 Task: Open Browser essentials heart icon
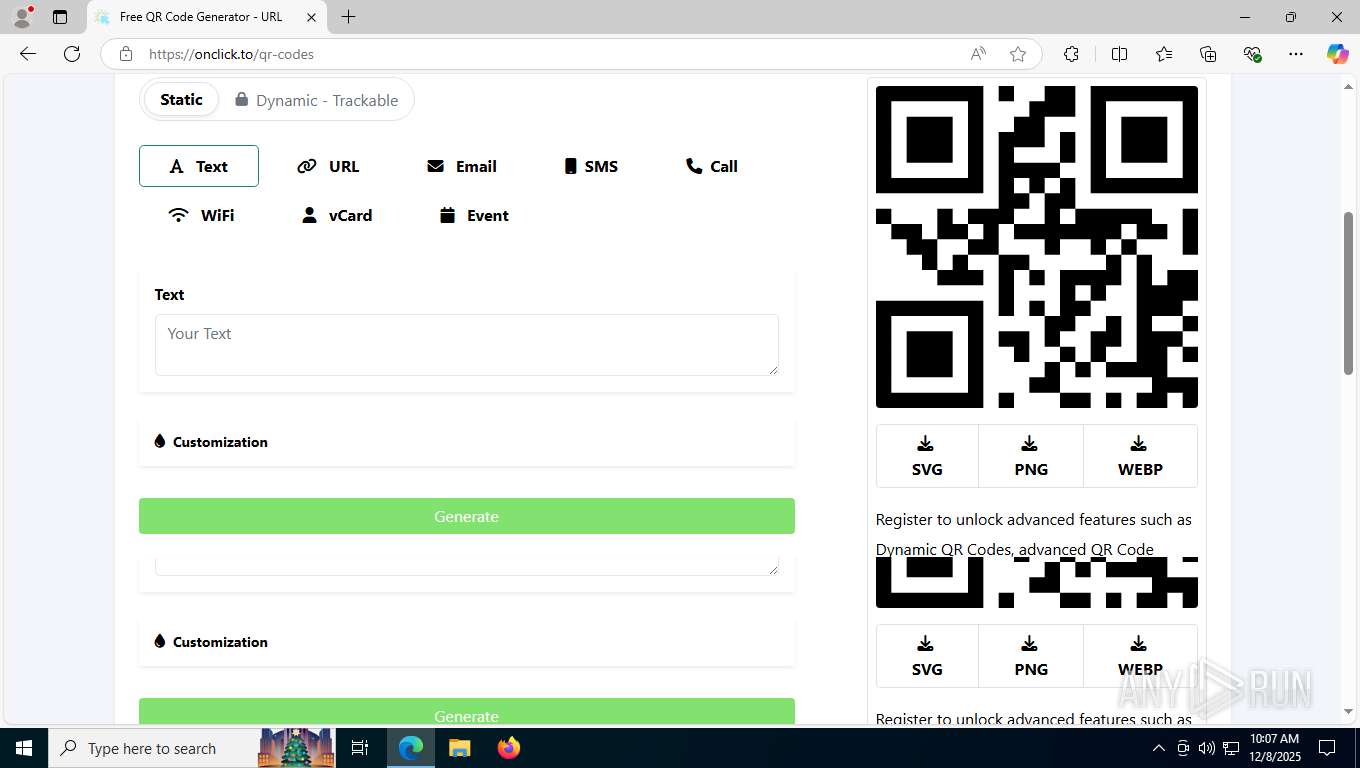coord(1252,54)
